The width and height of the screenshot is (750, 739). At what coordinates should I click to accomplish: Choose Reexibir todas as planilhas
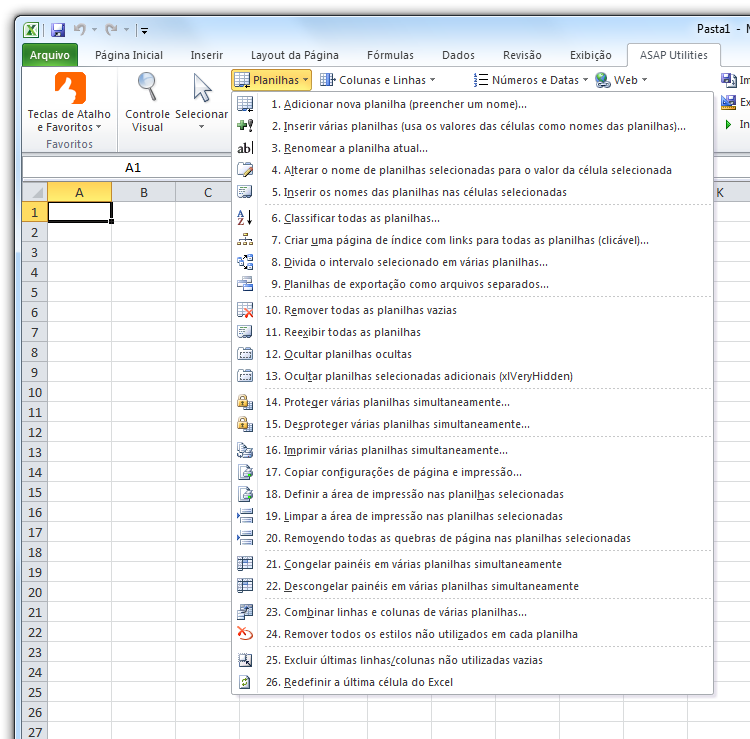(x=472, y=332)
